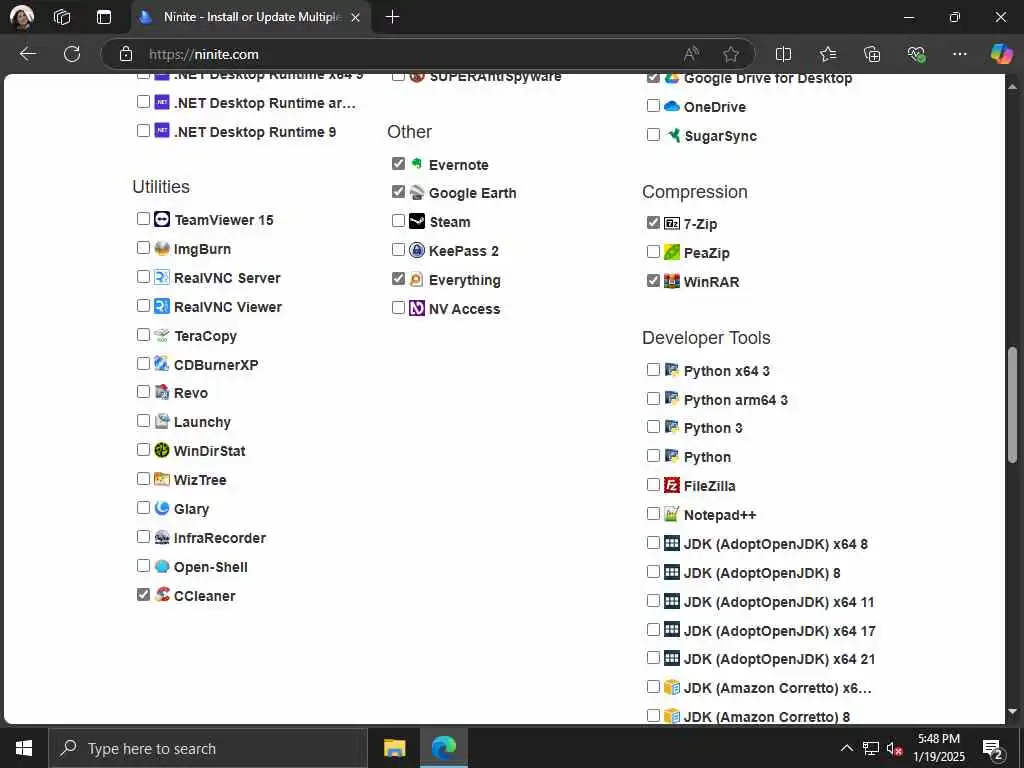Open the Copilot sidebar icon

pyautogui.click(x=1001, y=54)
